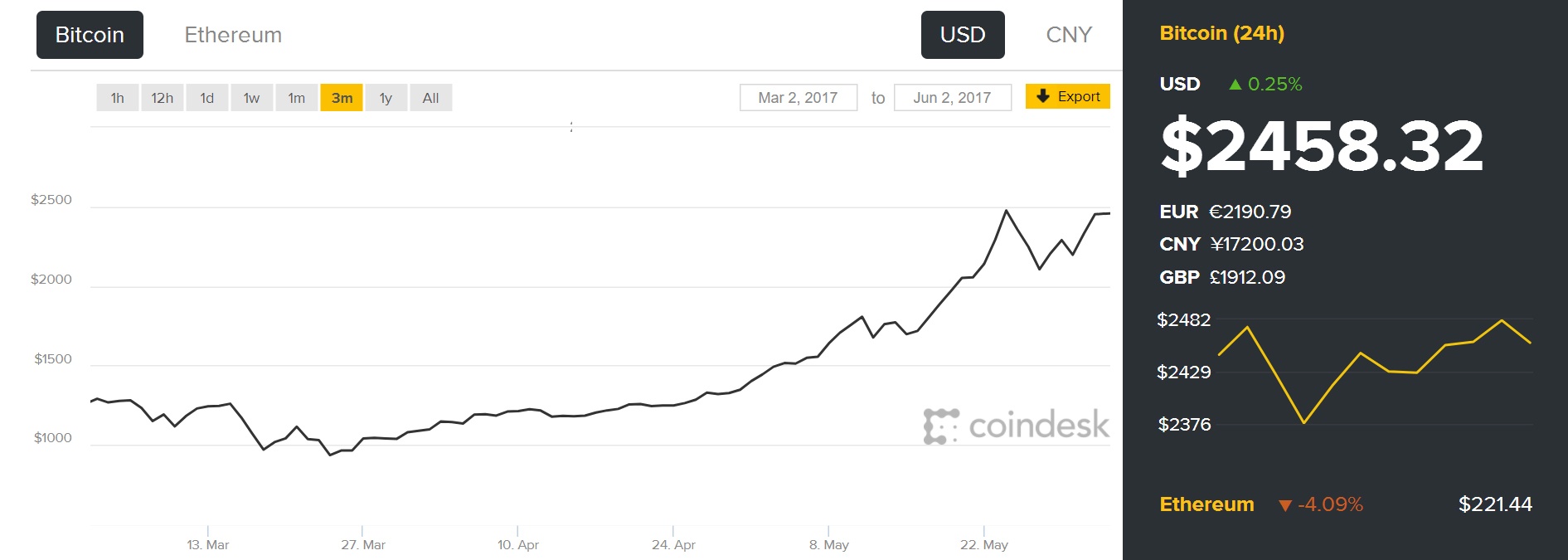Set chart range to 12h

click(163, 98)
